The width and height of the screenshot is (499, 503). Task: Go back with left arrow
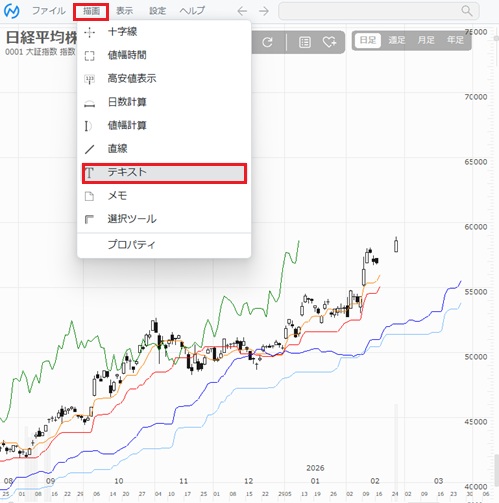[x=242, y=11]
